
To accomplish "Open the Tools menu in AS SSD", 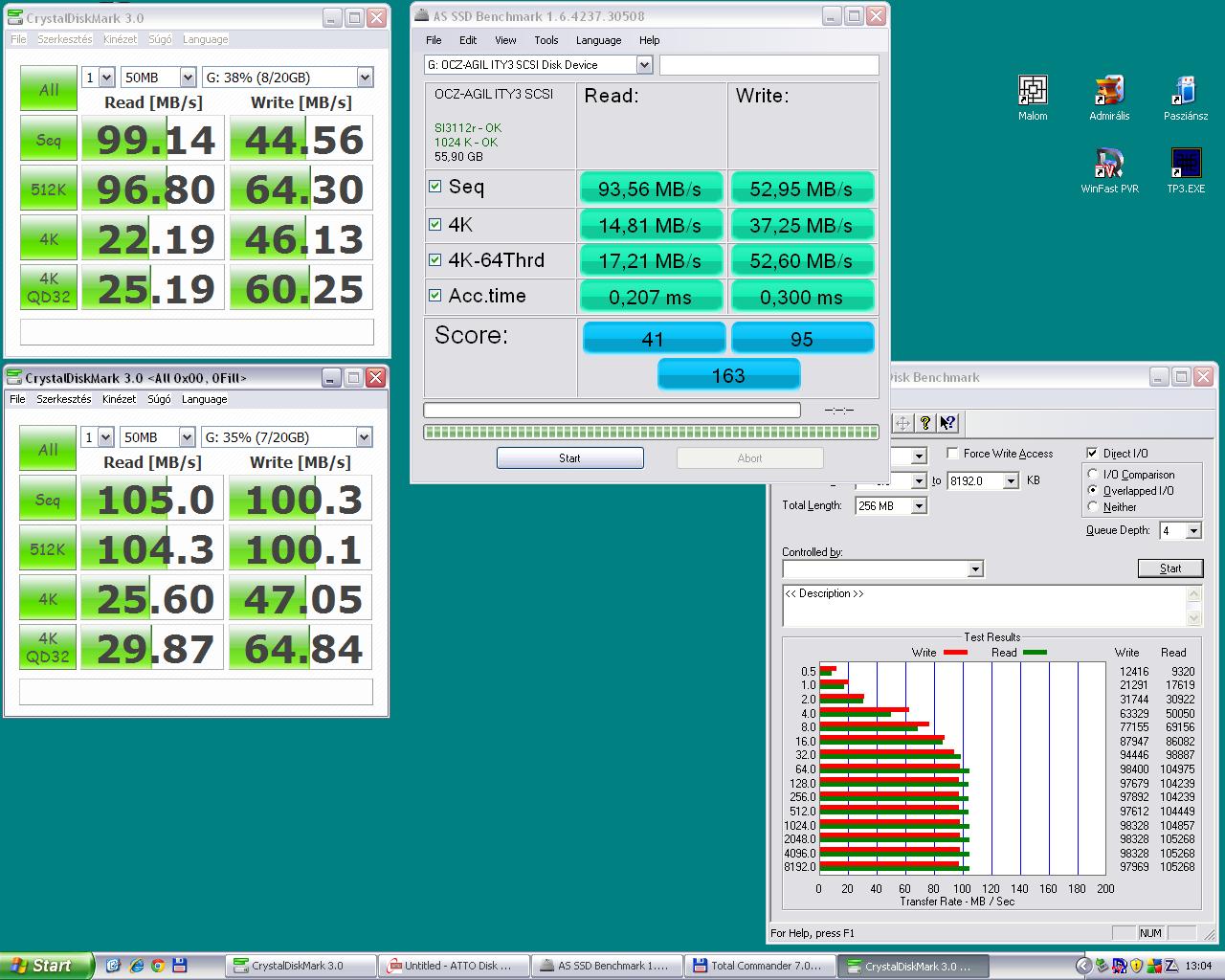I will click(546, 40).
